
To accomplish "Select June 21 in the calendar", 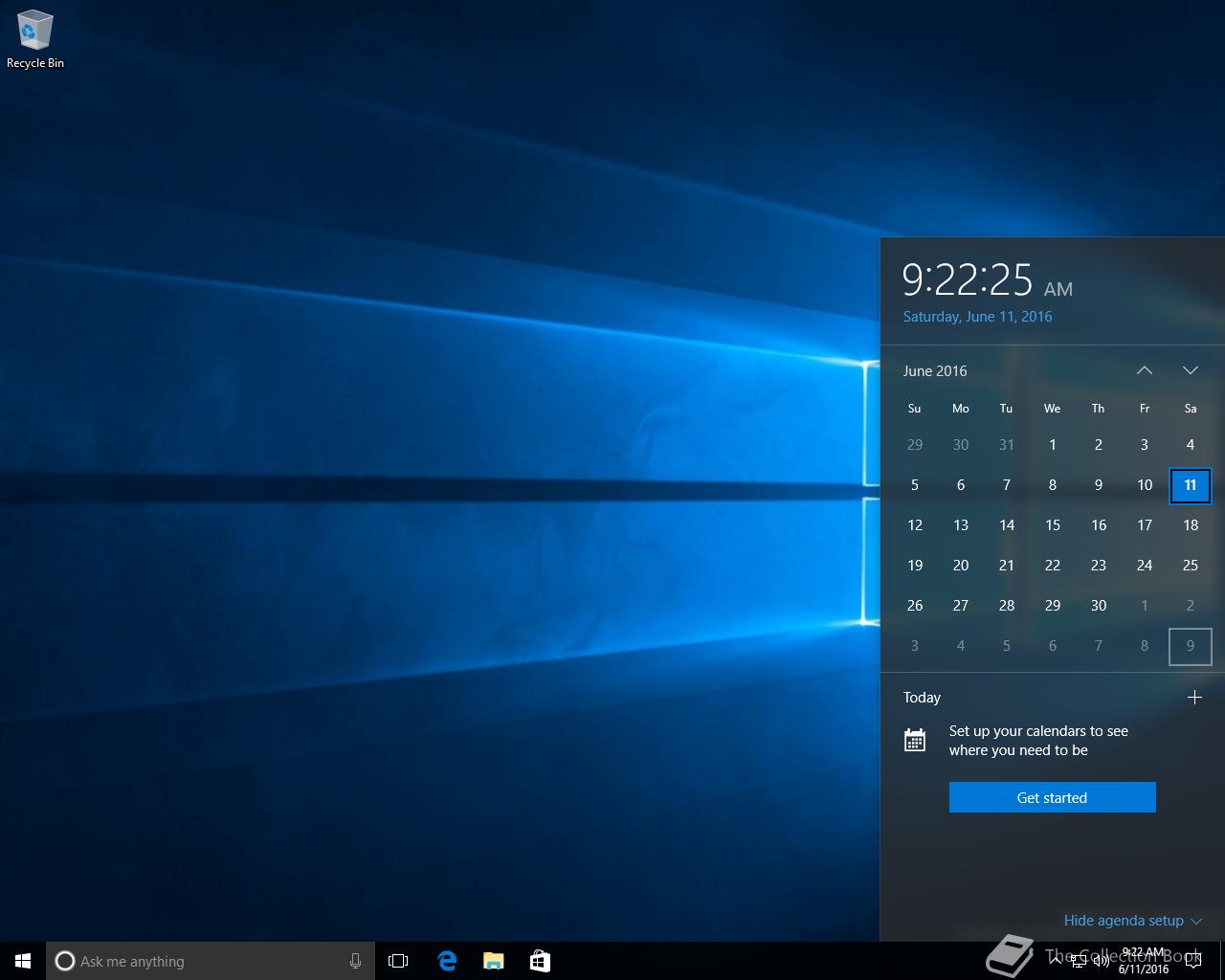I will (1007, 566).
